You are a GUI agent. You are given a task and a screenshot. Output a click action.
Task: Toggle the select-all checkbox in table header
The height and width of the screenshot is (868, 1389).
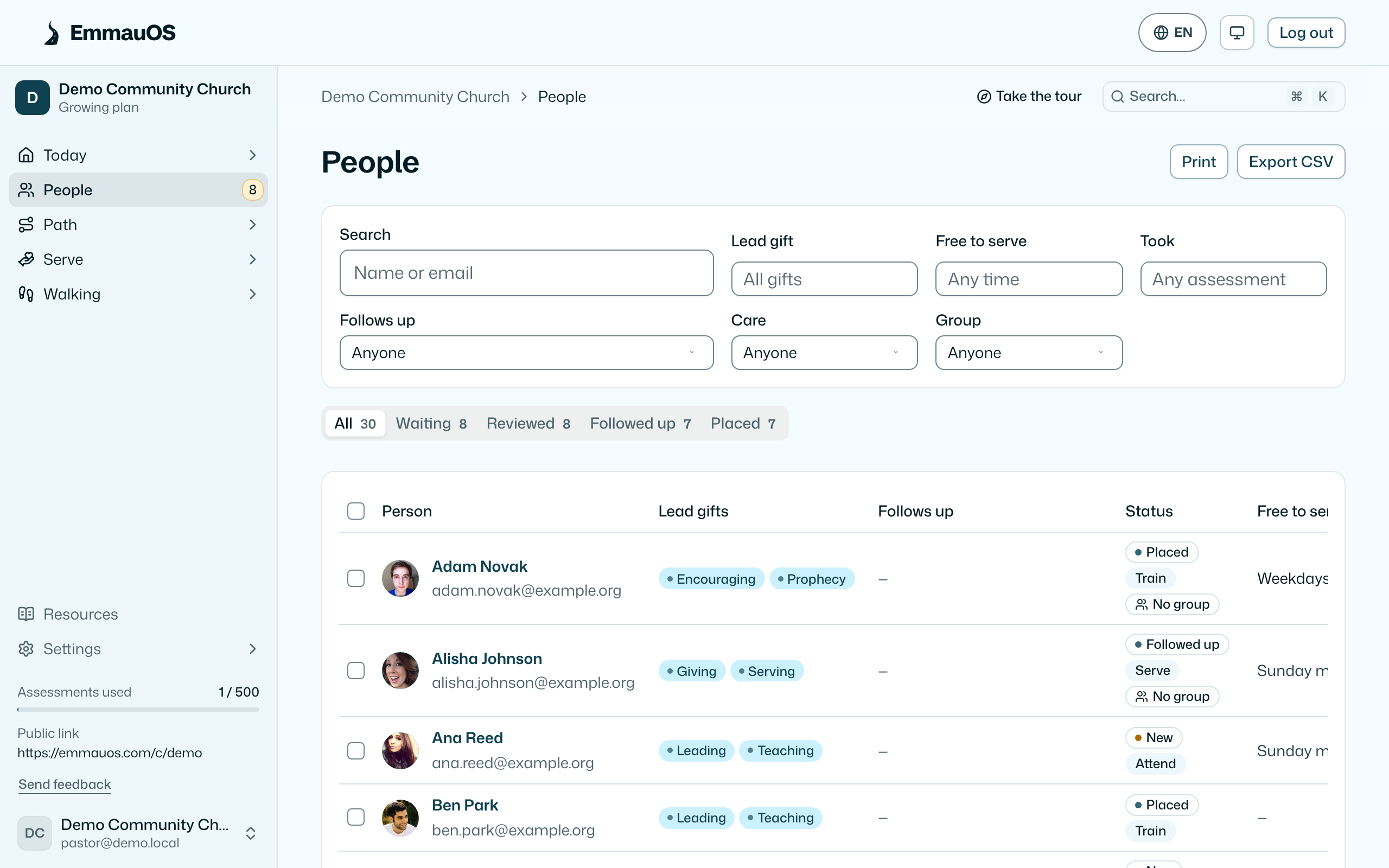click(x=356, y=511)
